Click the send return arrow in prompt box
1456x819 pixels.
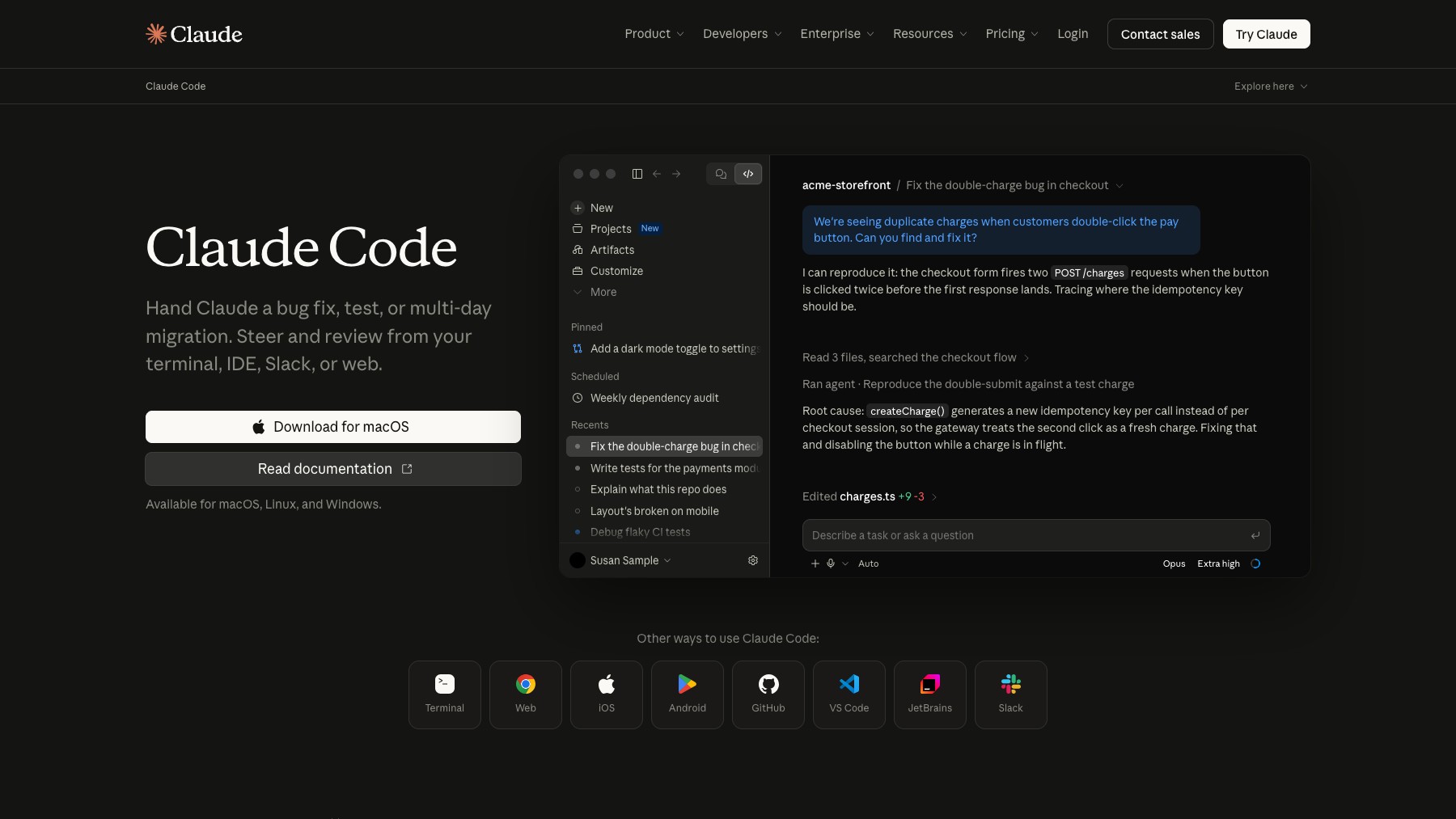click(x=1255, y=535)
